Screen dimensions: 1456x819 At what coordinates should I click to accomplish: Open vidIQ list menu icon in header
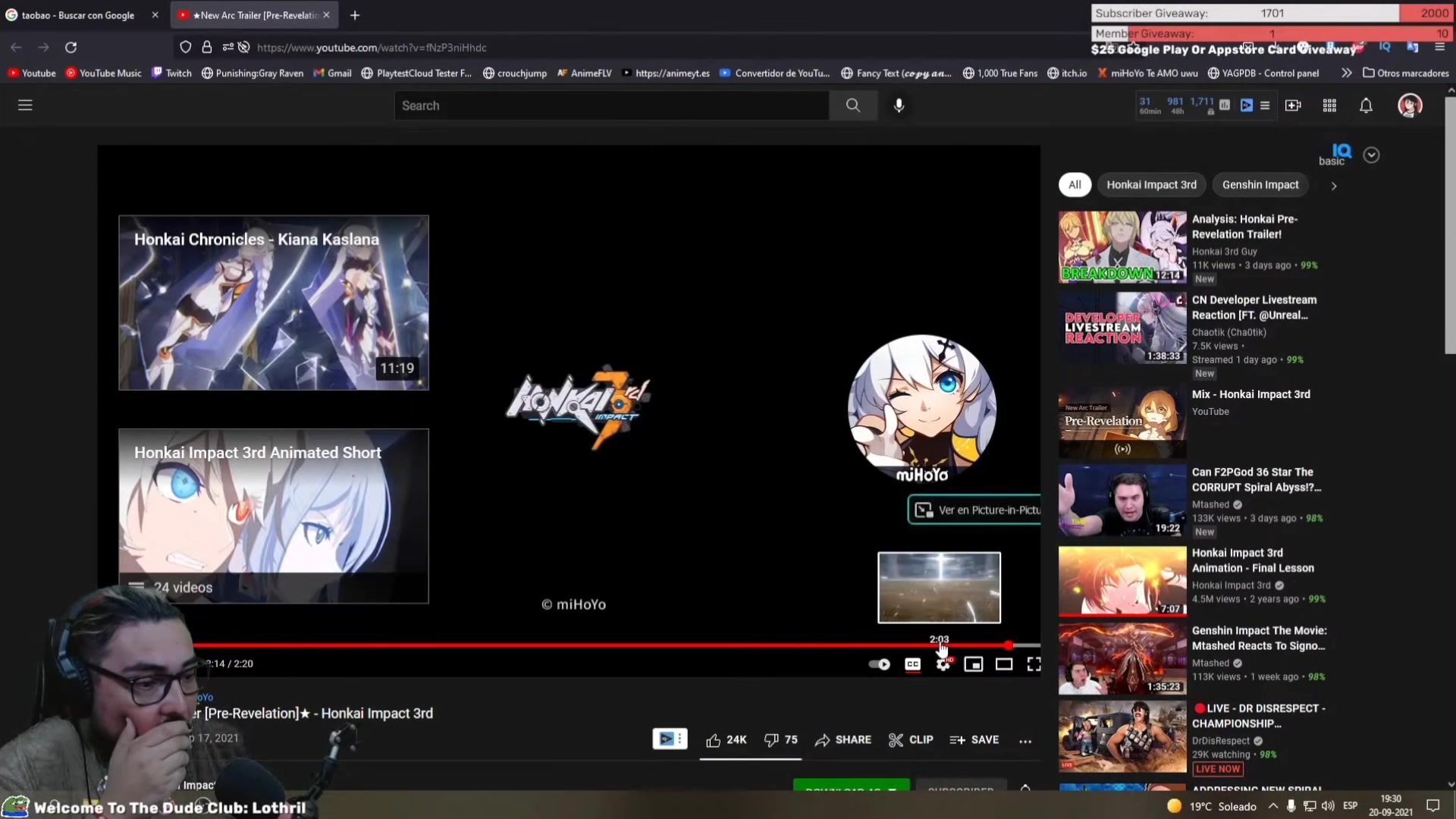(x=1265, y=105)
